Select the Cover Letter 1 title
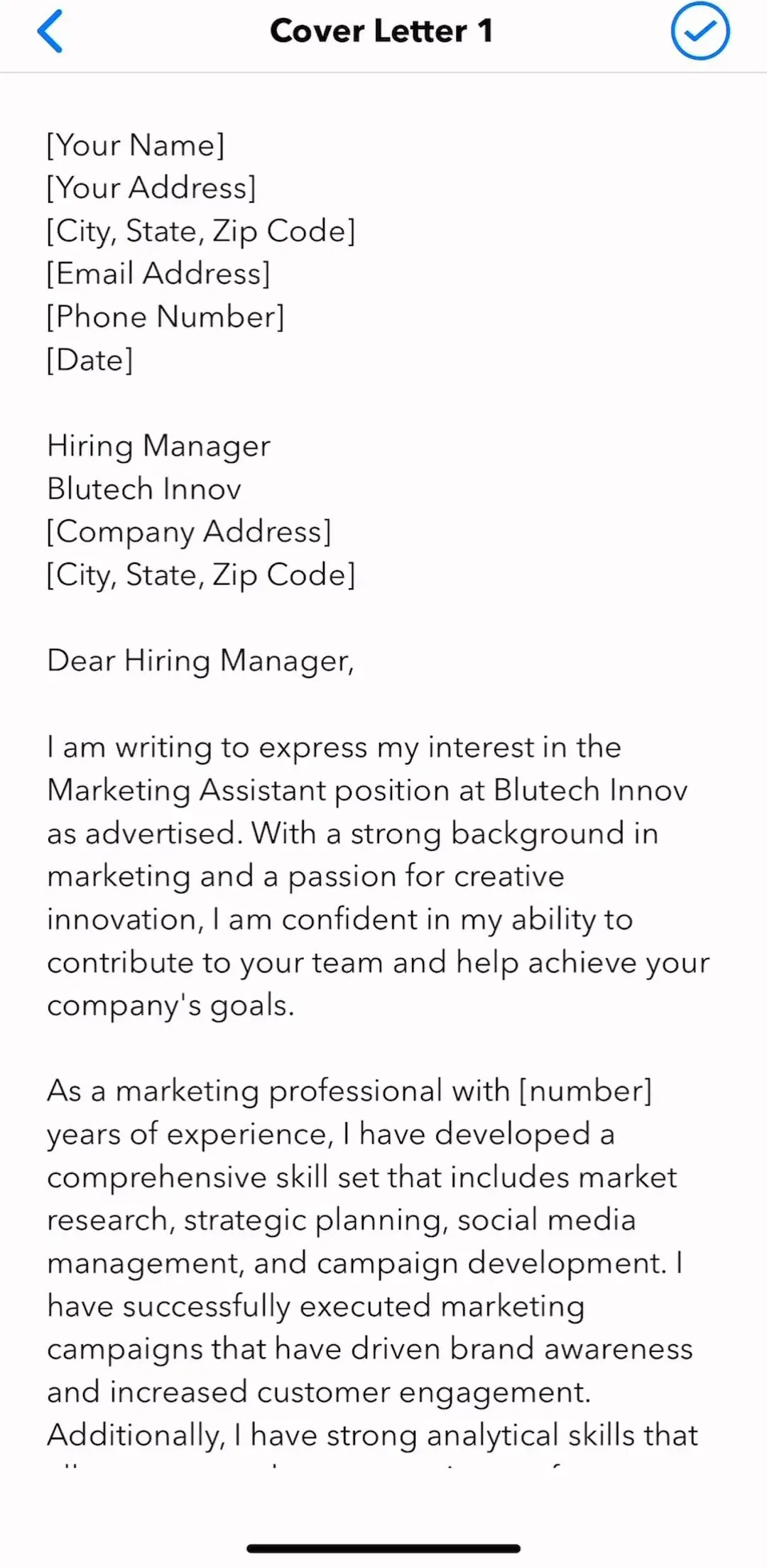The height and width of the screenshot is (1568, 767). pos(381,31)
